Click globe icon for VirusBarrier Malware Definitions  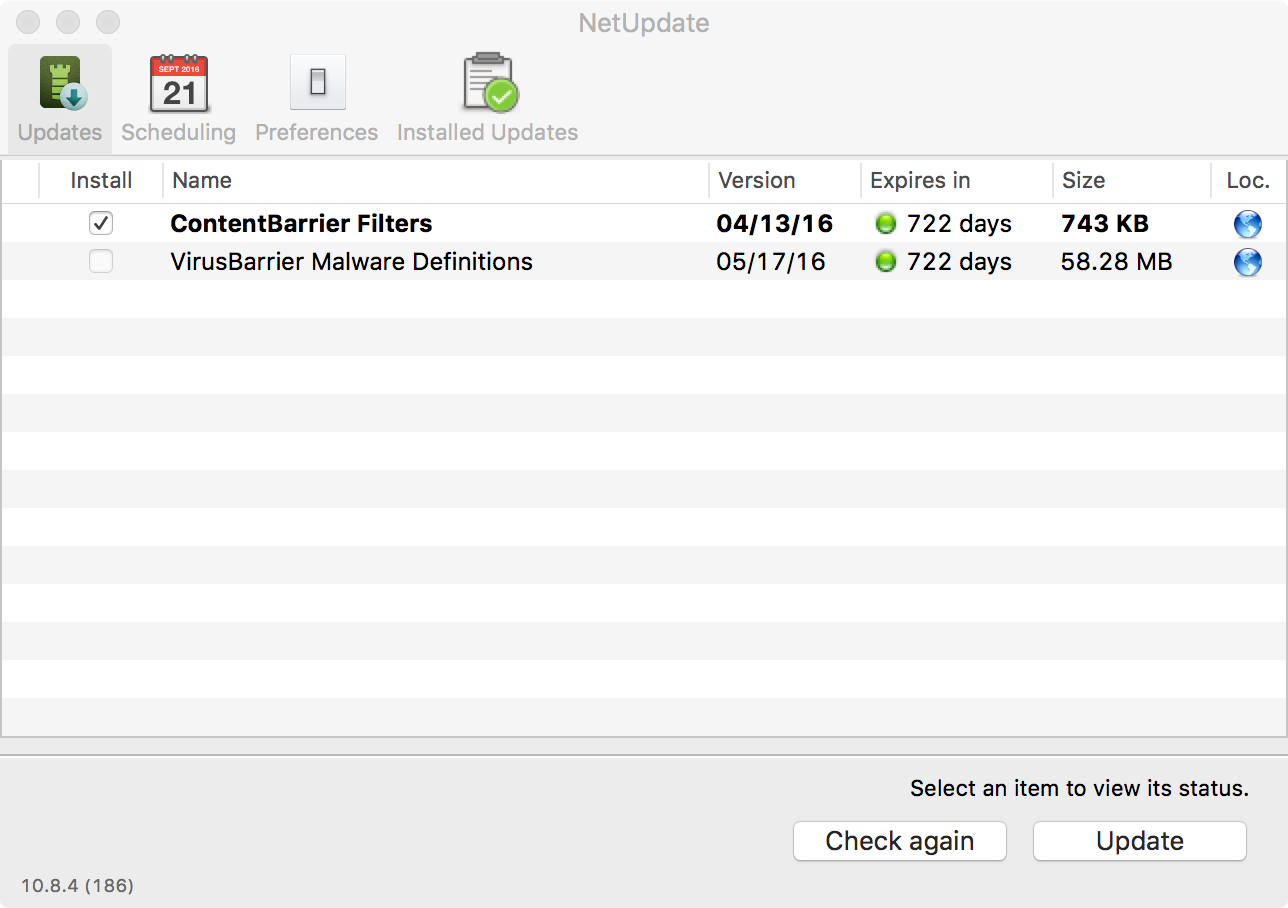[1248, 262]
